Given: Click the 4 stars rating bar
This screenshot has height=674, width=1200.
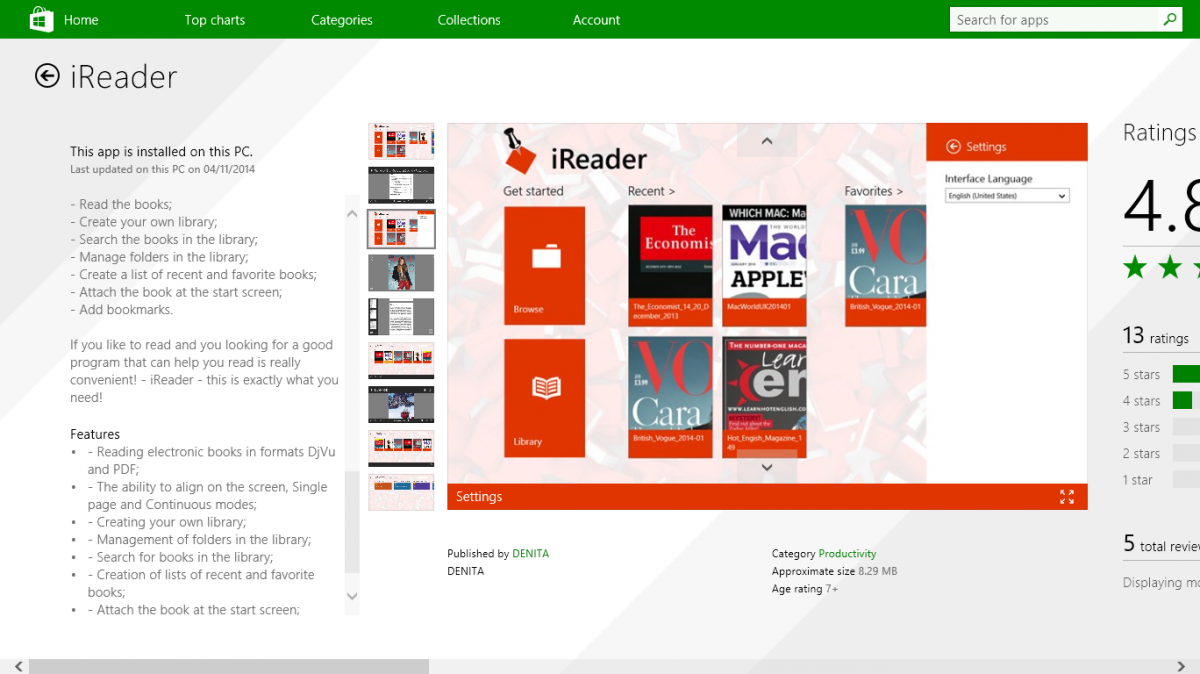Looking at the screenshot, I should pos(1186,400).
